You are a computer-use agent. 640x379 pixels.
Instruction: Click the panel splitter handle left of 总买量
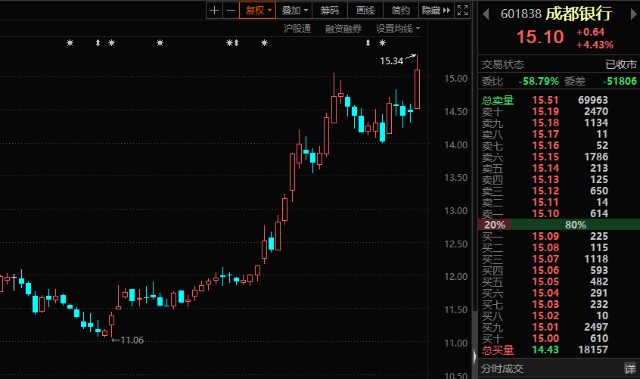click(474, 357)
